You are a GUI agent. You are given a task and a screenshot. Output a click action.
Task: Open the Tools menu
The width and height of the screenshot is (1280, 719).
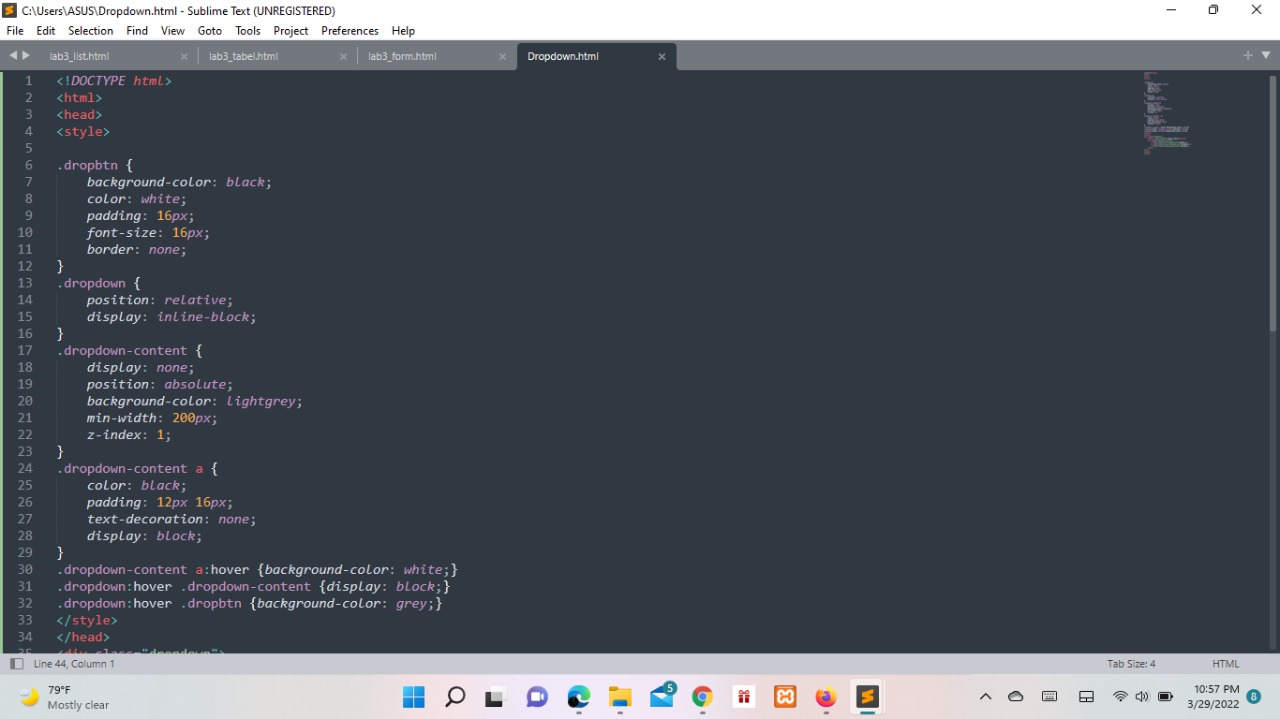[x=248, y=31]
